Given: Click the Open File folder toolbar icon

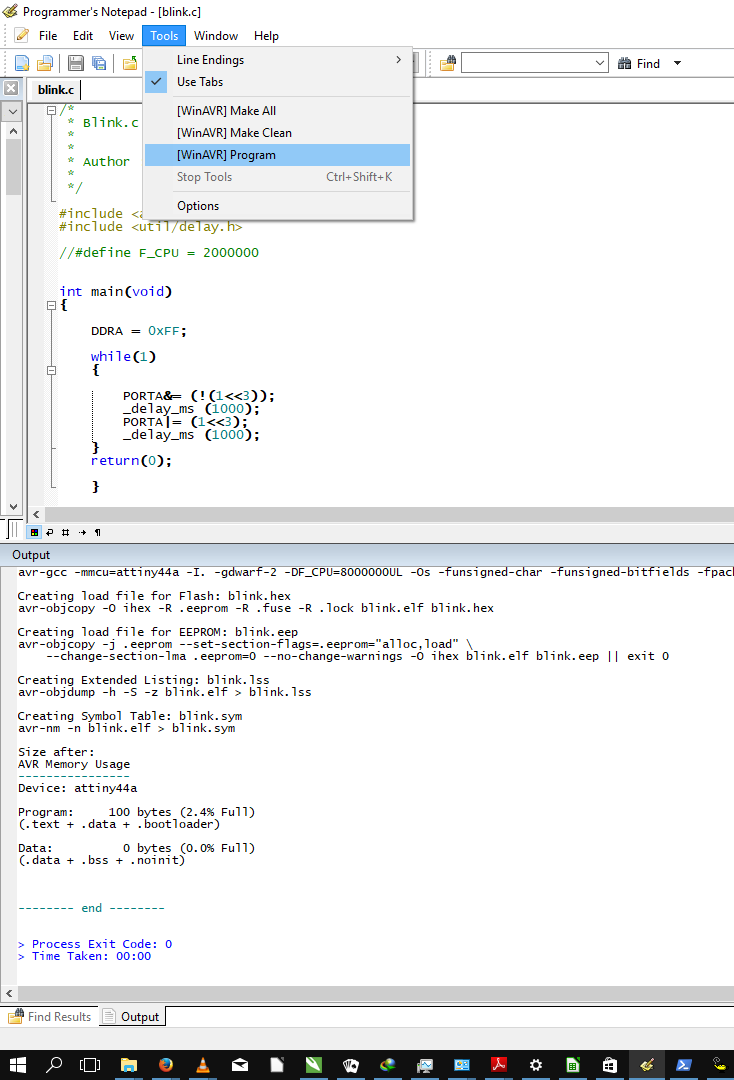Looking at the screenshot, I should [x=45, y=63].
